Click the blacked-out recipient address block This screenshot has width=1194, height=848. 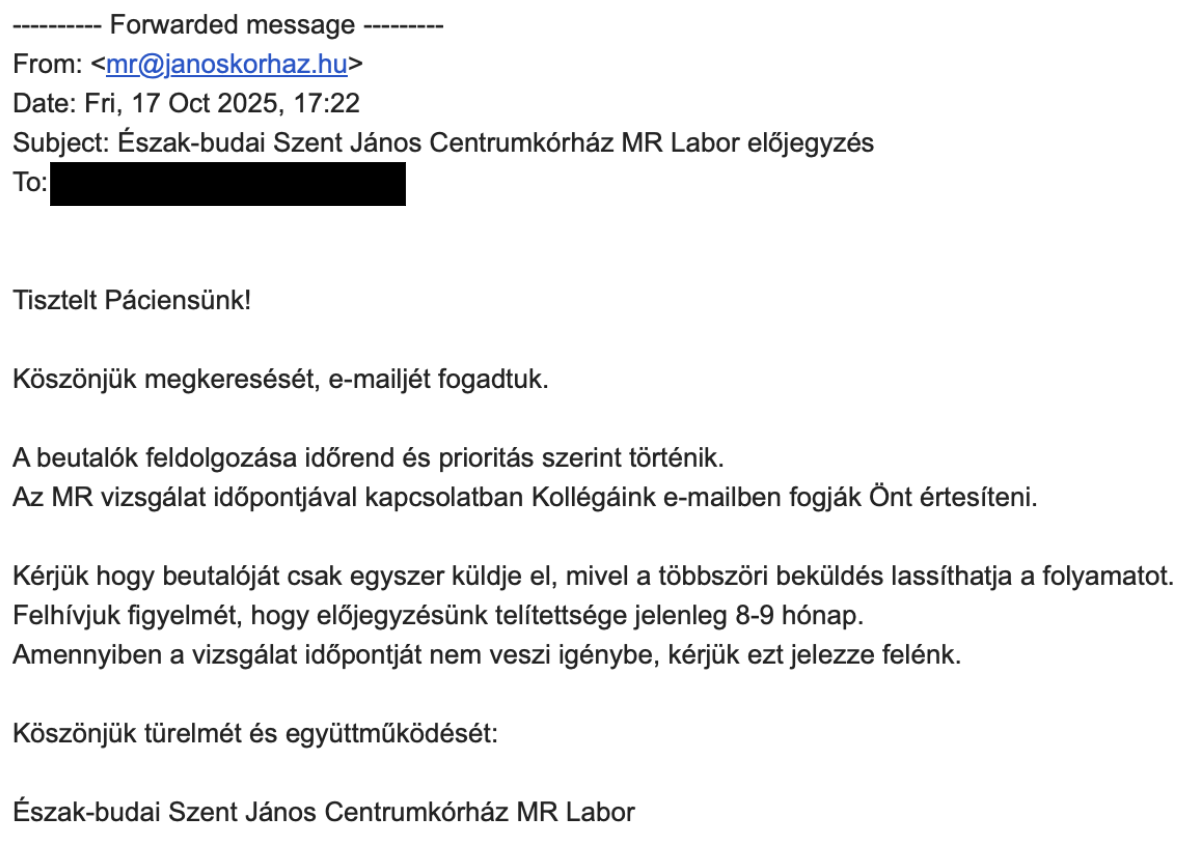click(x=228, y=183)
